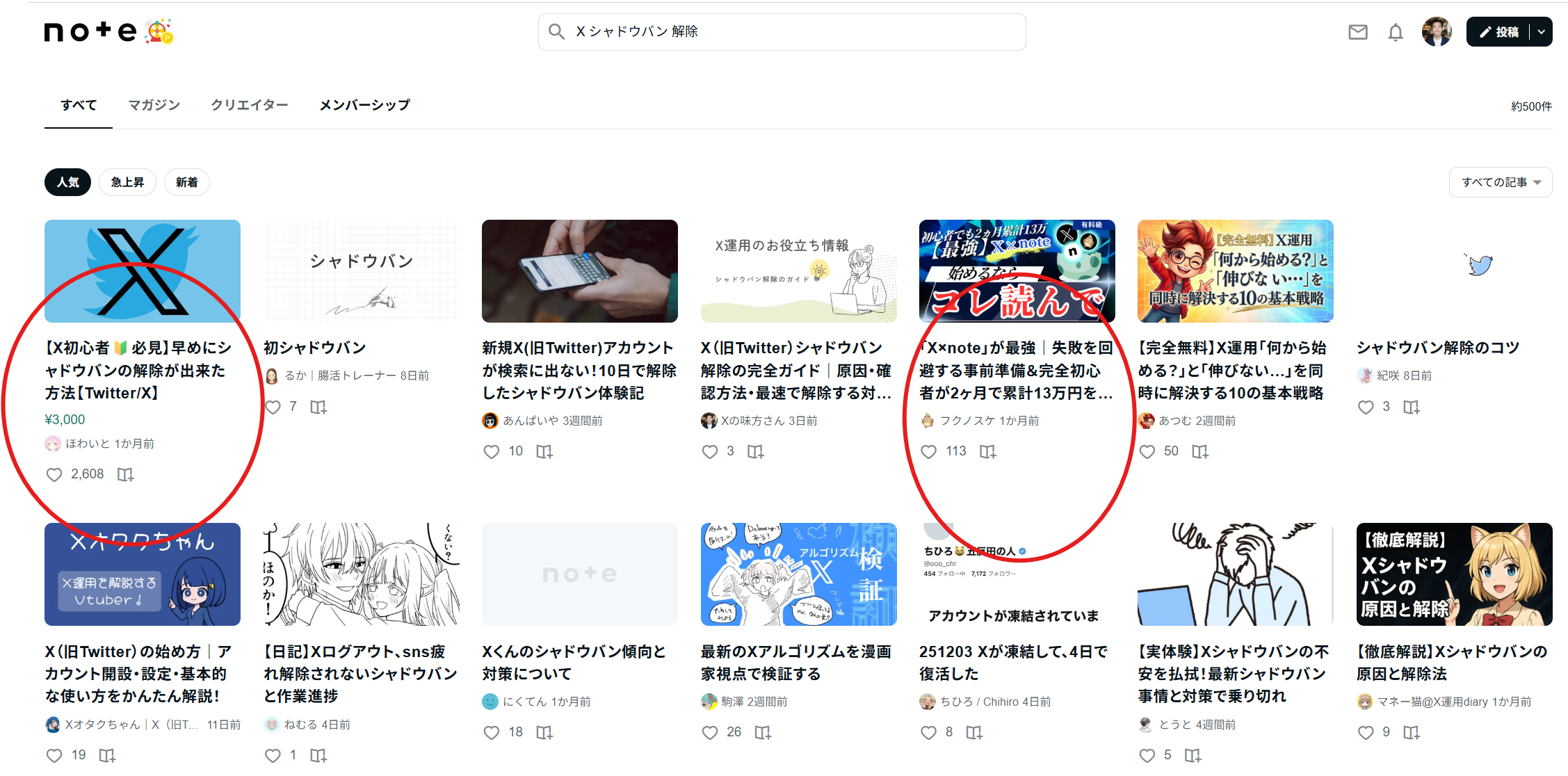Open the profile avatar menu
The image size is (1568, 776).
pos(1436,32)
